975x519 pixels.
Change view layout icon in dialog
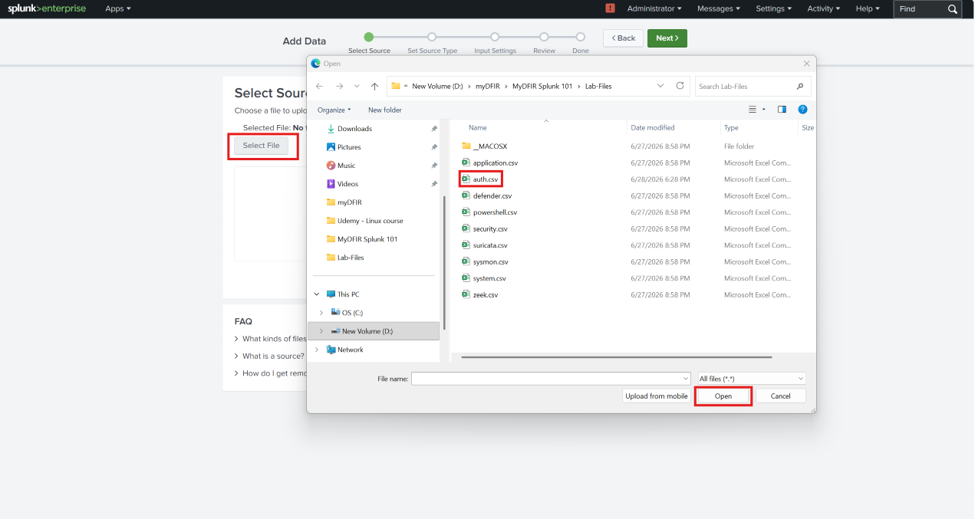pos(752,109)
